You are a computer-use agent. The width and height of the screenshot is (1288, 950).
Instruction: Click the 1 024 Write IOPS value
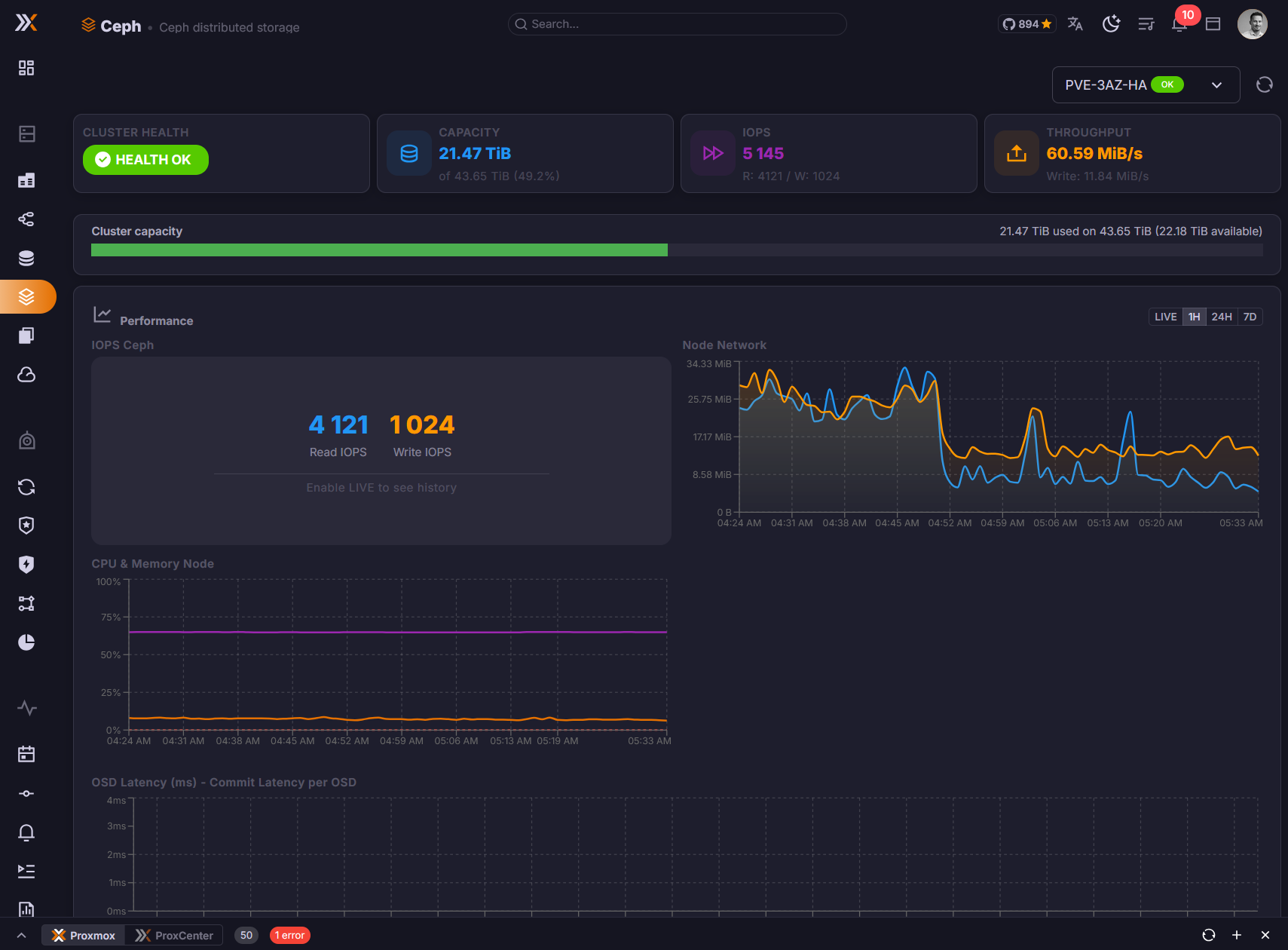pos(422,424)
